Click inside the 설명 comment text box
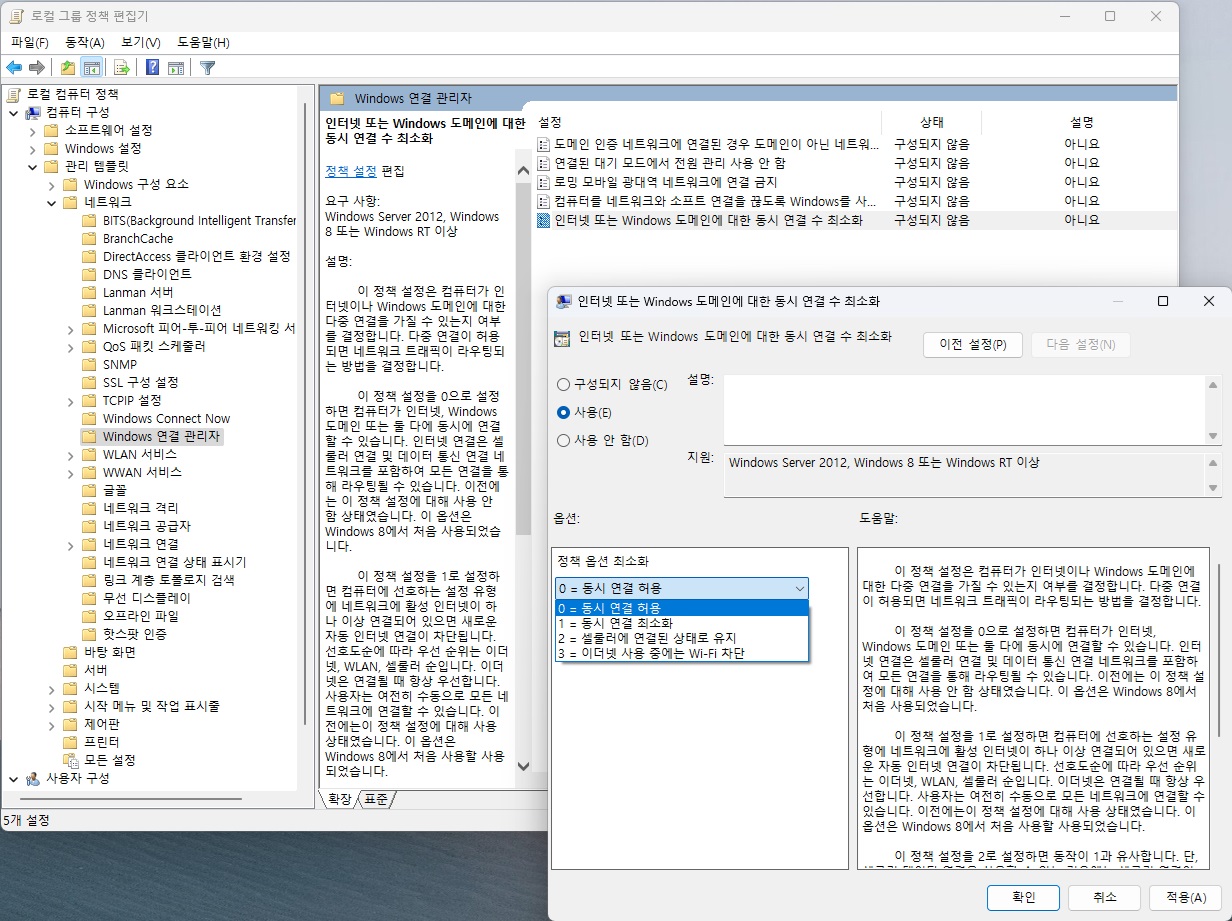The width and height of the screenshot is (1232, 921). pos(962,408)
